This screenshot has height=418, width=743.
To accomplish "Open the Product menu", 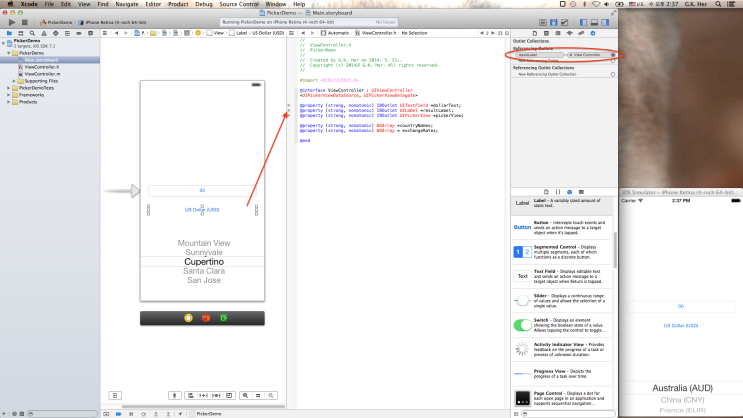I will point(178,4).
